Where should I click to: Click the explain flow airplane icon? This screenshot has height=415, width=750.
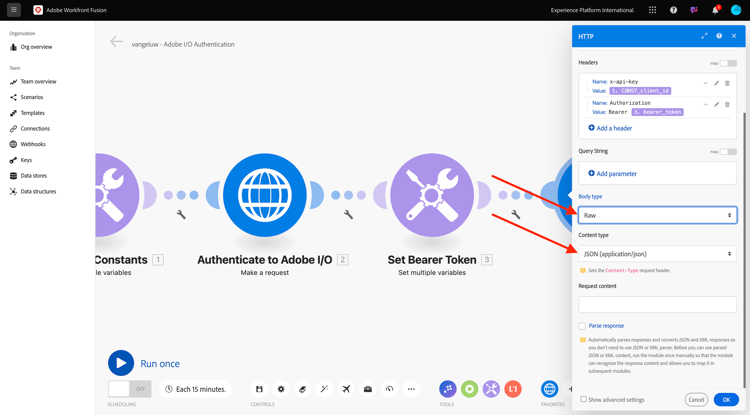pyautogui.click(x=346, y=389)
